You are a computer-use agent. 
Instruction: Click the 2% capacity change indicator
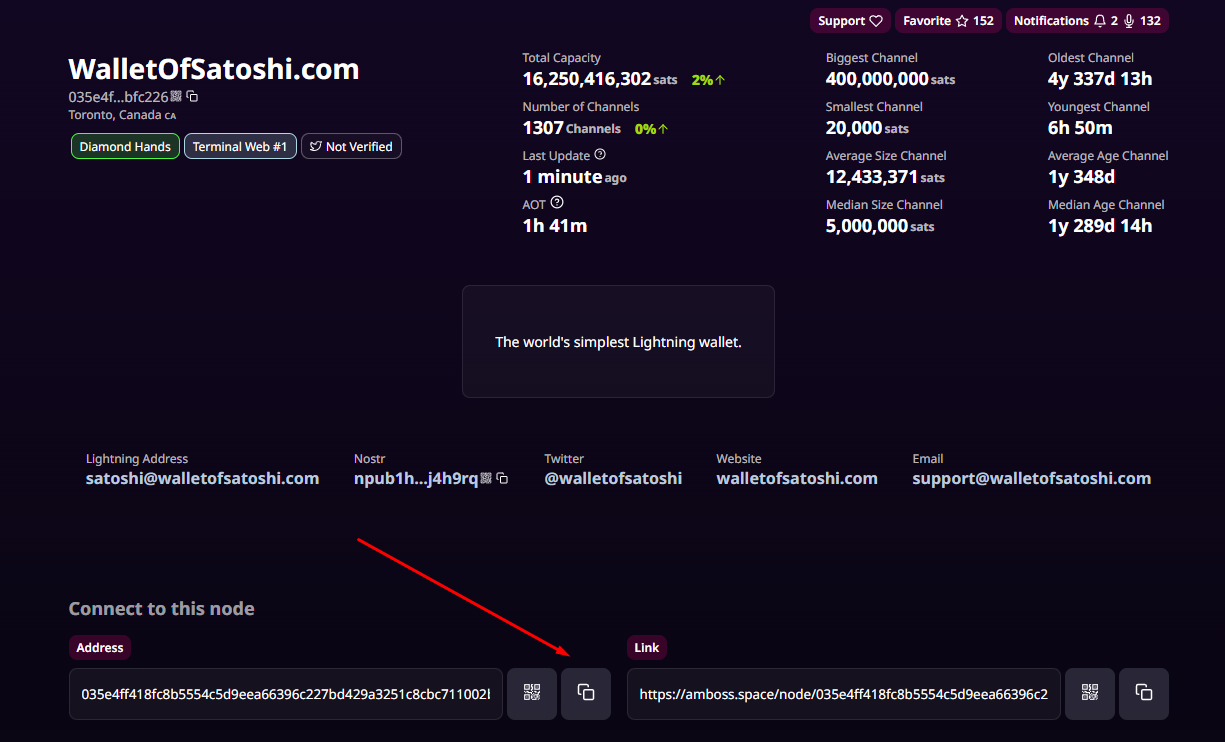point(708,80)
